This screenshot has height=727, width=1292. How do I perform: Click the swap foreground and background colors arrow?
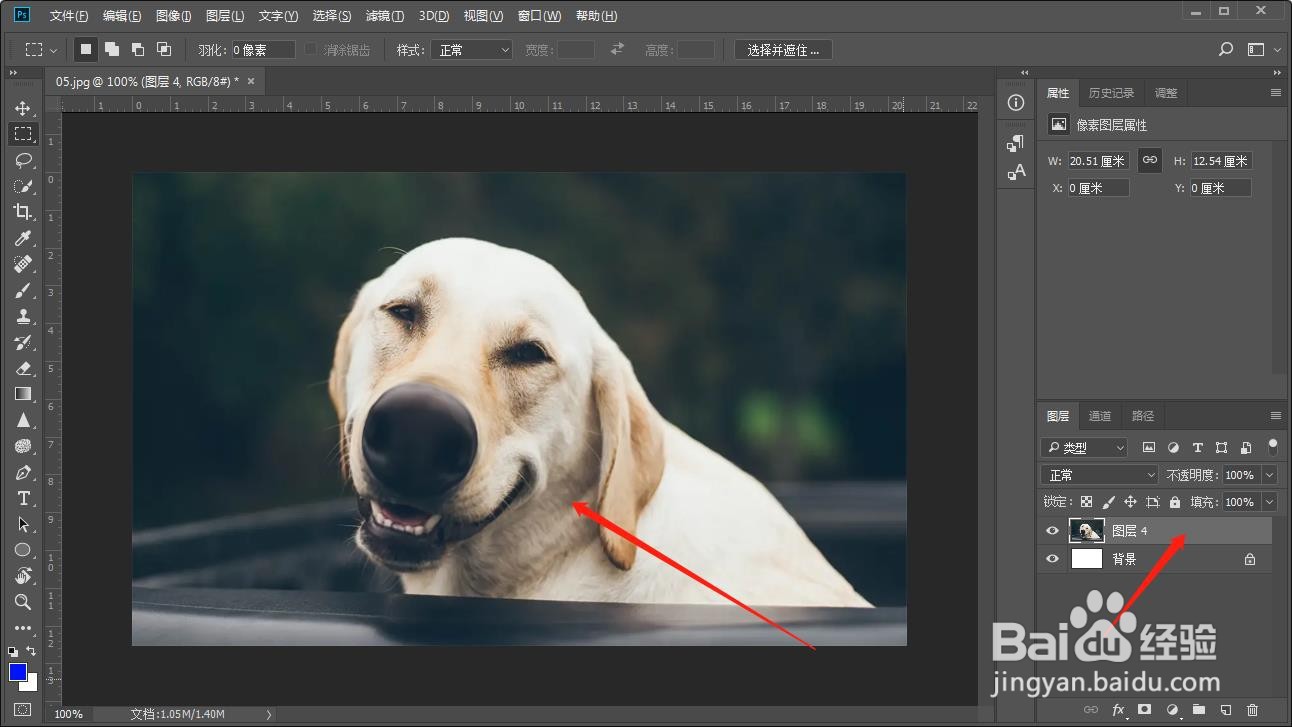point(31,651)
